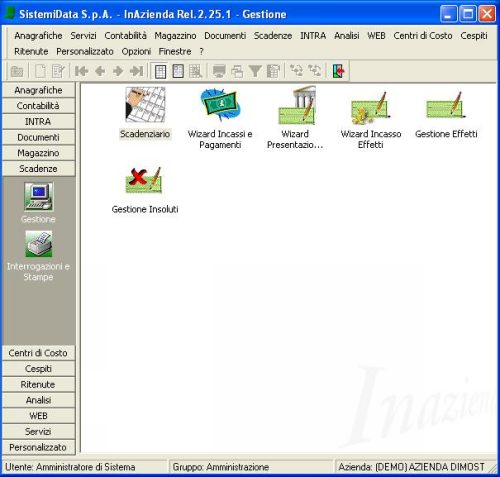Switch to form detail view icon
This screenshot has width=500, height=477.
click(178, 71)
